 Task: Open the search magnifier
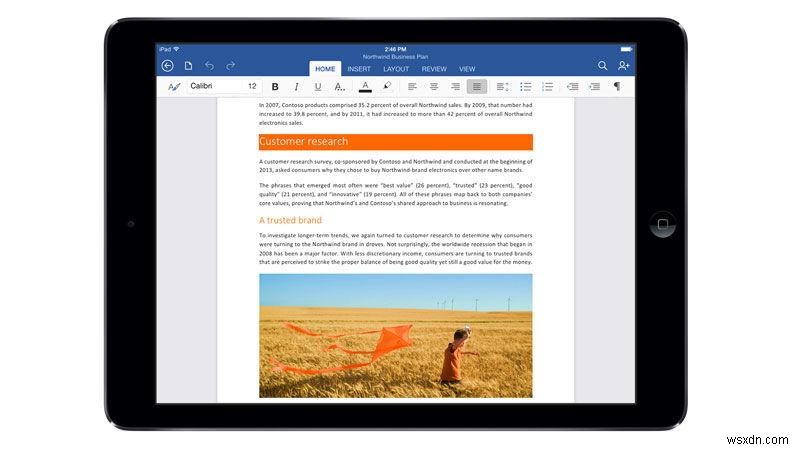point(603,66)
